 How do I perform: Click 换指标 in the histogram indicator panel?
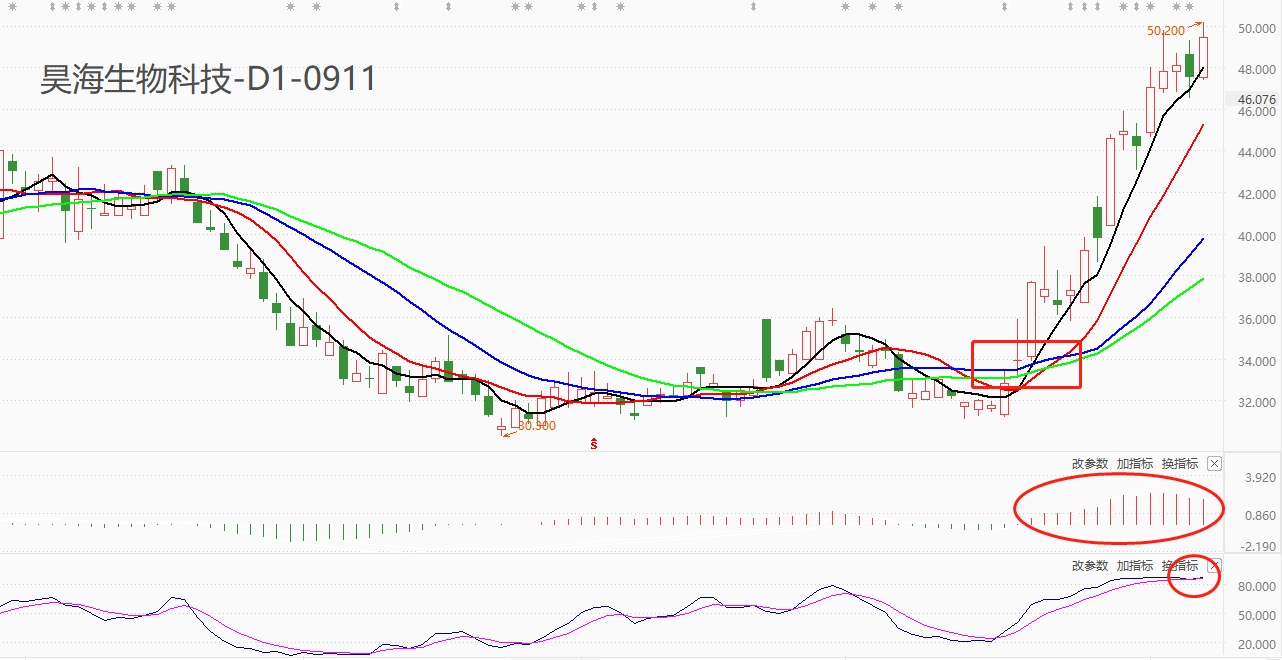click(x=1180, y=464)
